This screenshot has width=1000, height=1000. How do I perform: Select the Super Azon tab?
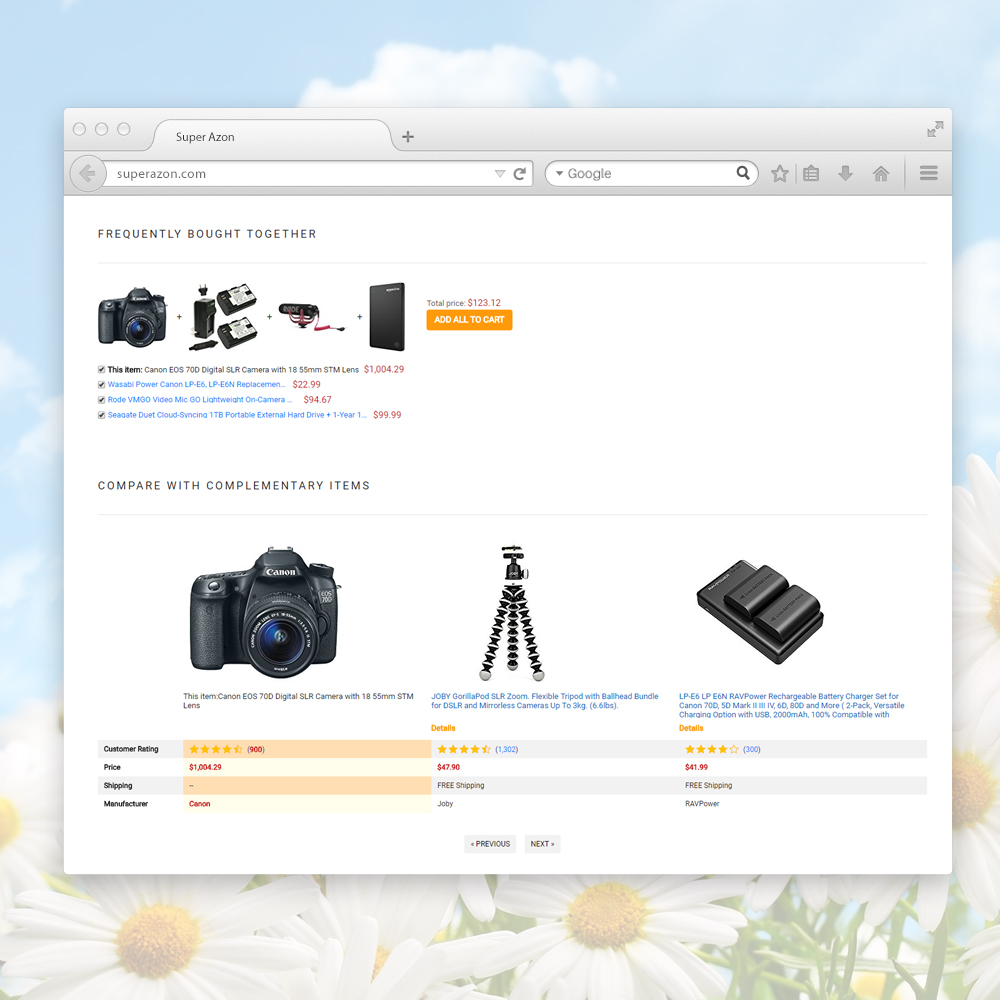[x=271, y=136]
